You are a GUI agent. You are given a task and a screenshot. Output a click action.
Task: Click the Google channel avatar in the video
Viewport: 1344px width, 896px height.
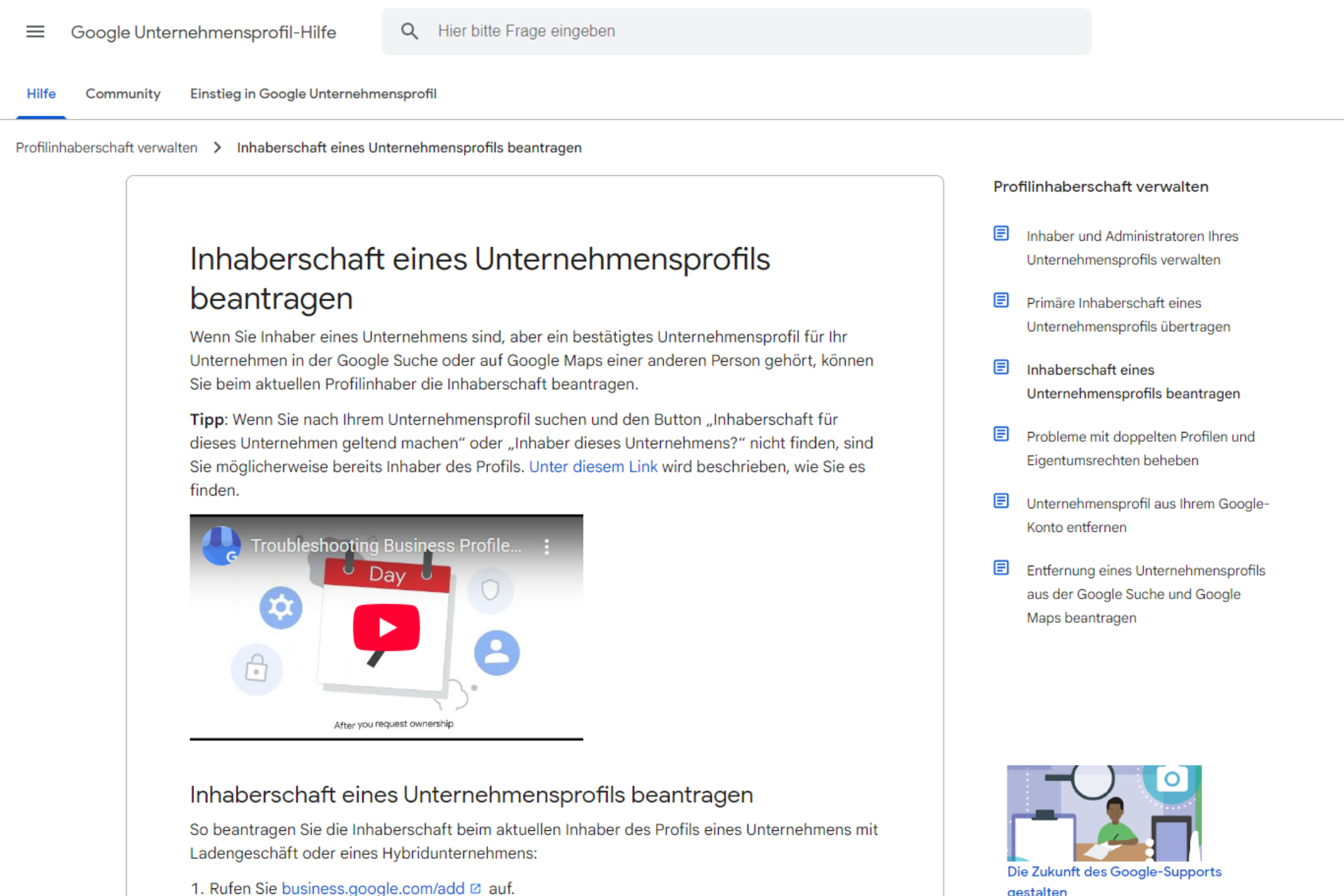(x=221, y=546)
